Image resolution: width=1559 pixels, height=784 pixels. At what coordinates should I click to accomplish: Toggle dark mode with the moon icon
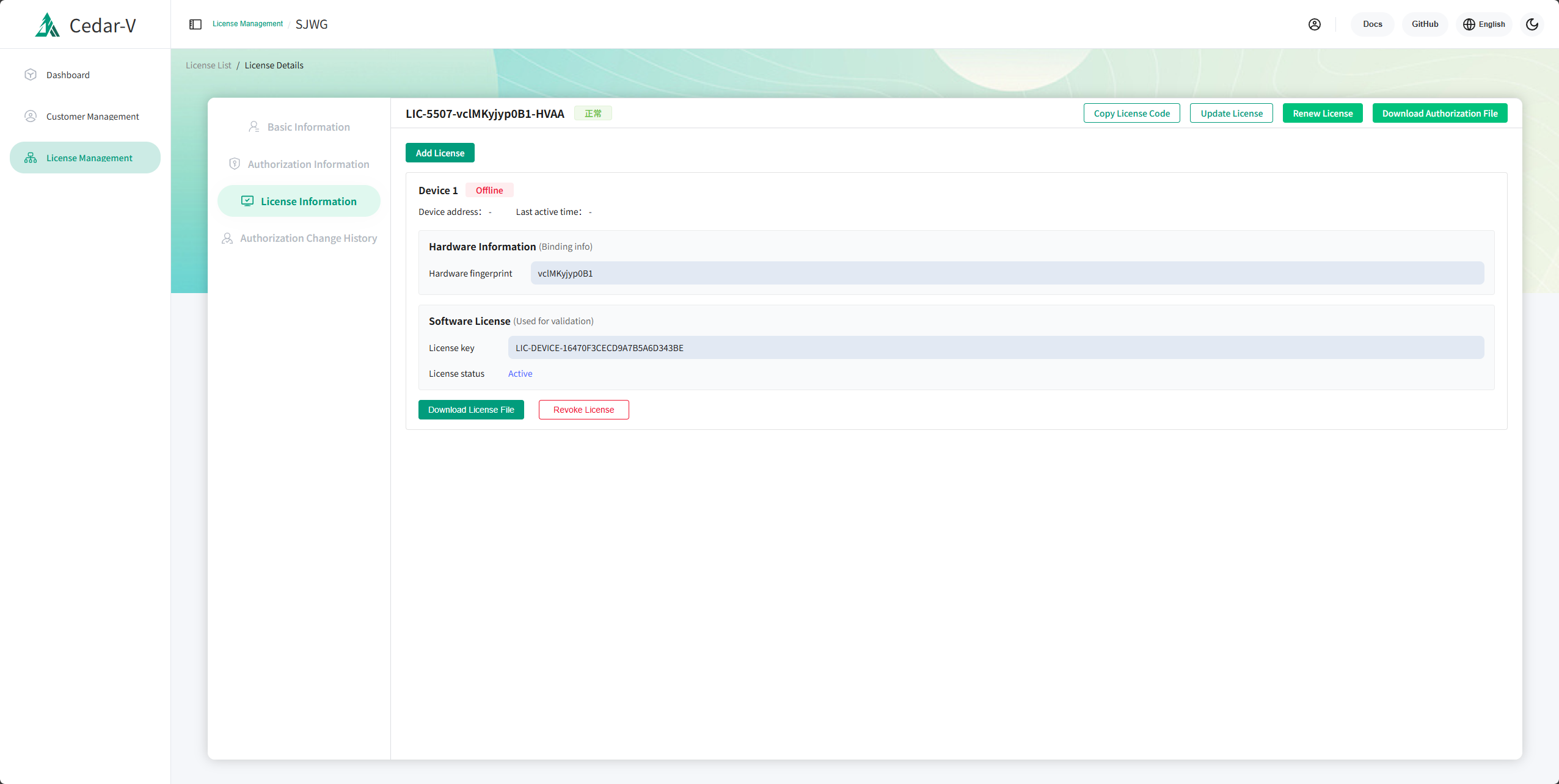(1532, 24)
